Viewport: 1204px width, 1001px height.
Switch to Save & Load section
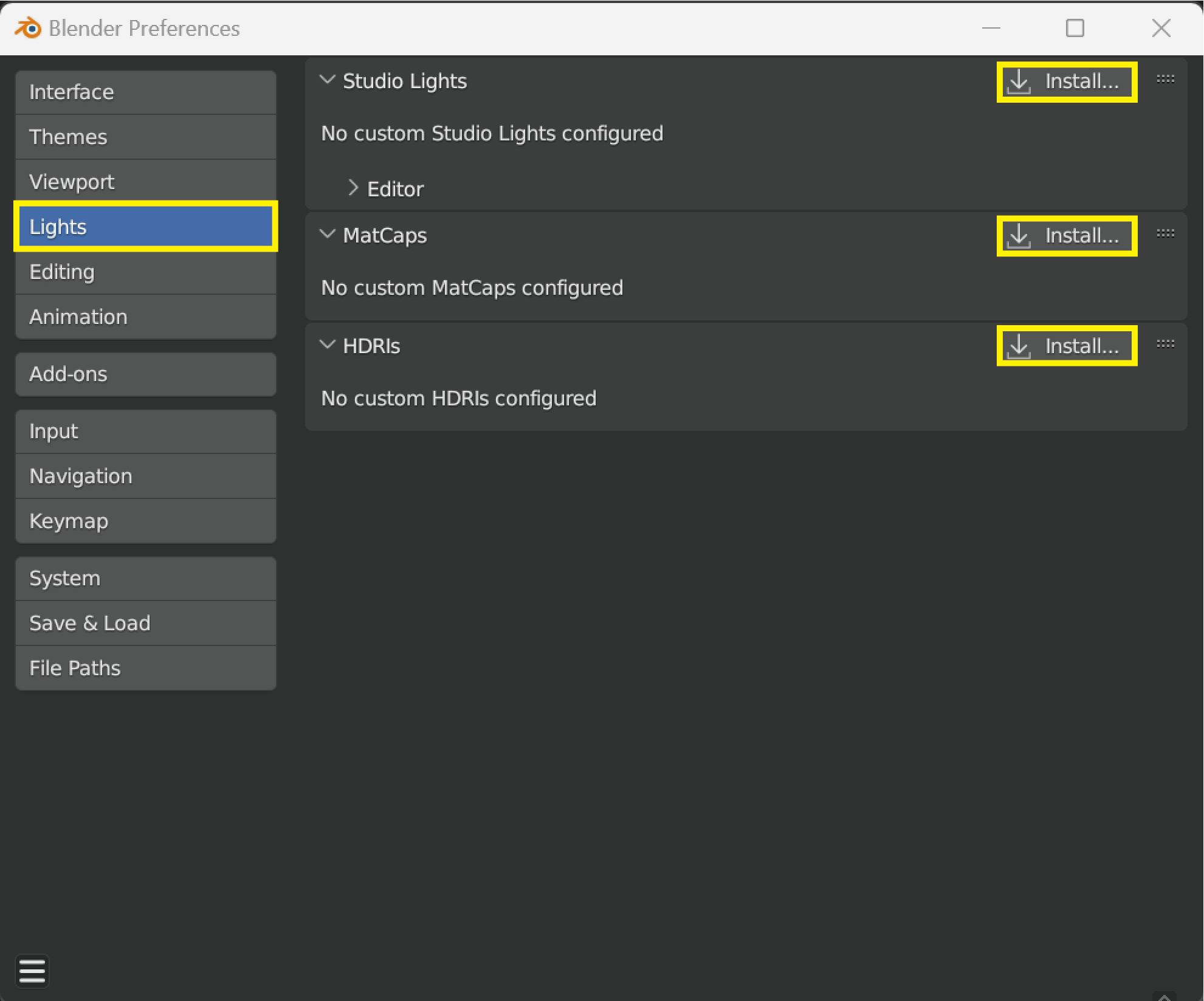(145, 623)
